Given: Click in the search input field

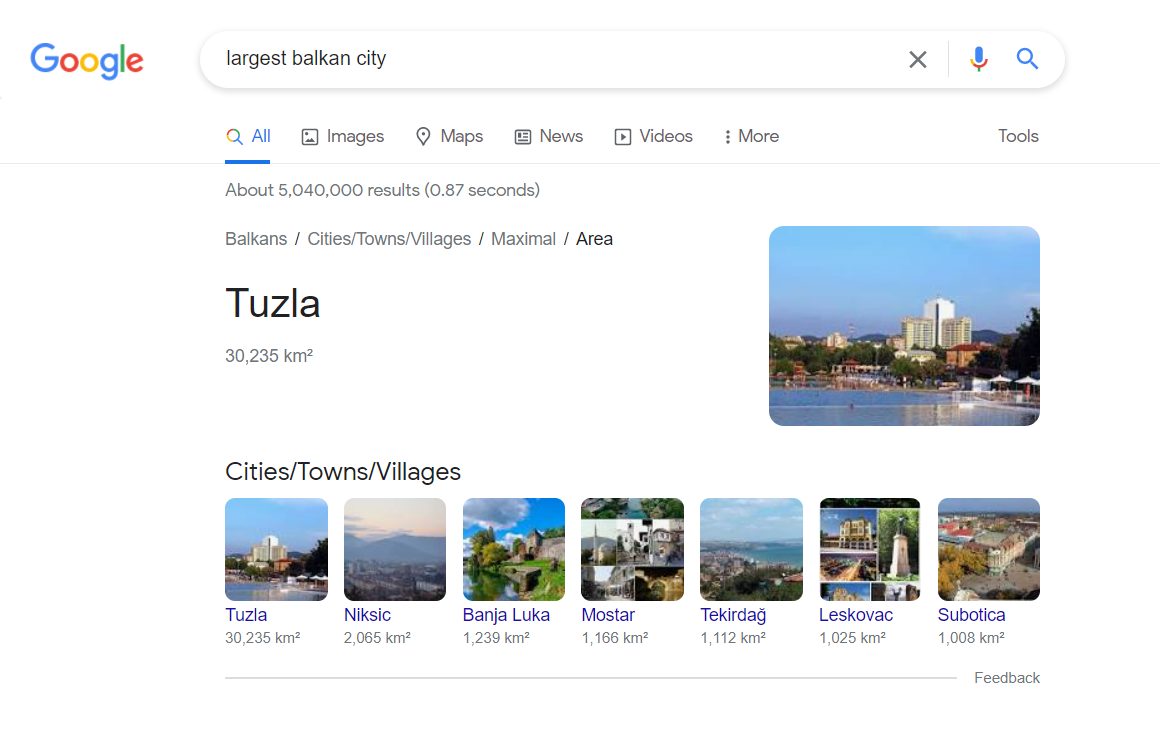Looking at the screenshot, I should [550, 59].
